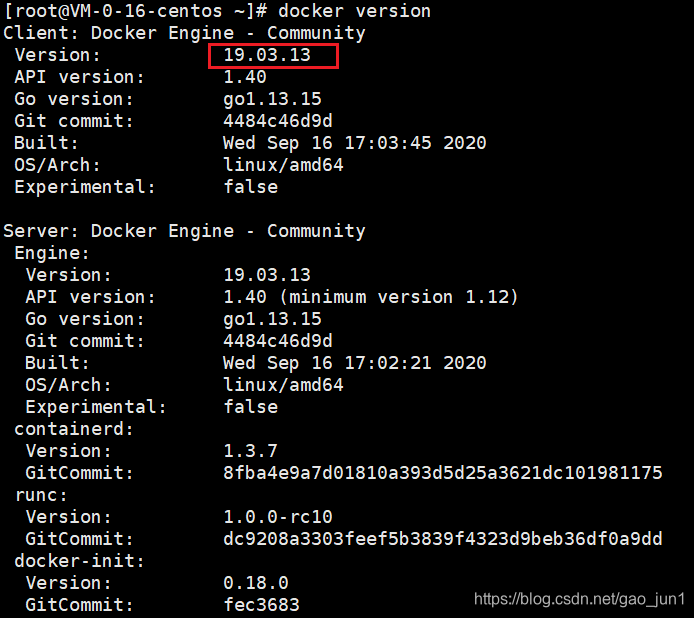Click the client OS/Arch linux/amd64 value
Screen dimensions: 694x618
pyautogui.click(x=283, y=165)
